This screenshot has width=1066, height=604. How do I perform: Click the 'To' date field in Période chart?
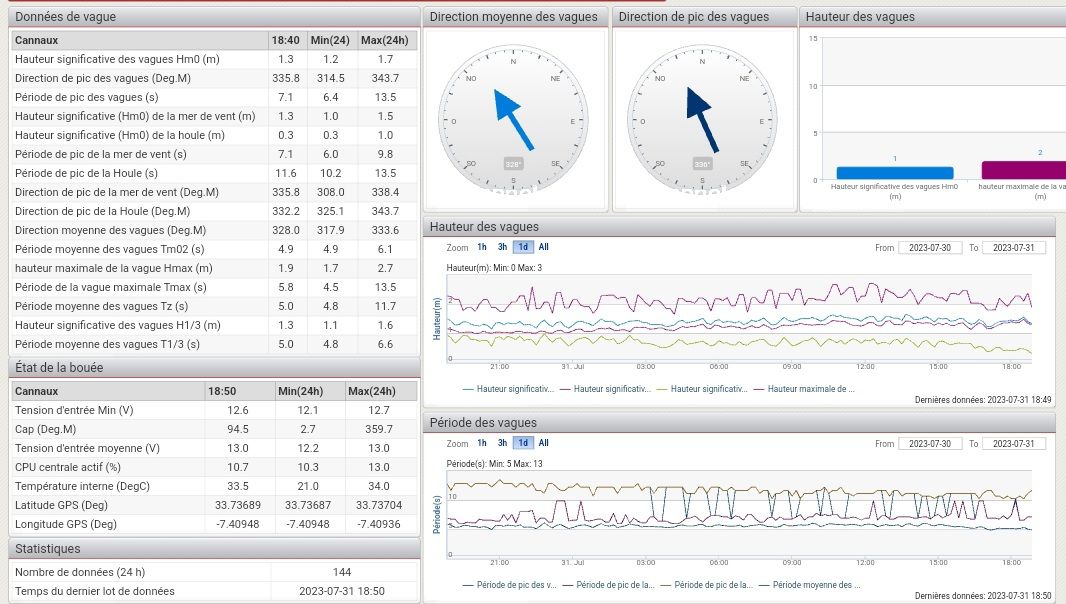[x=1013, y=444]
